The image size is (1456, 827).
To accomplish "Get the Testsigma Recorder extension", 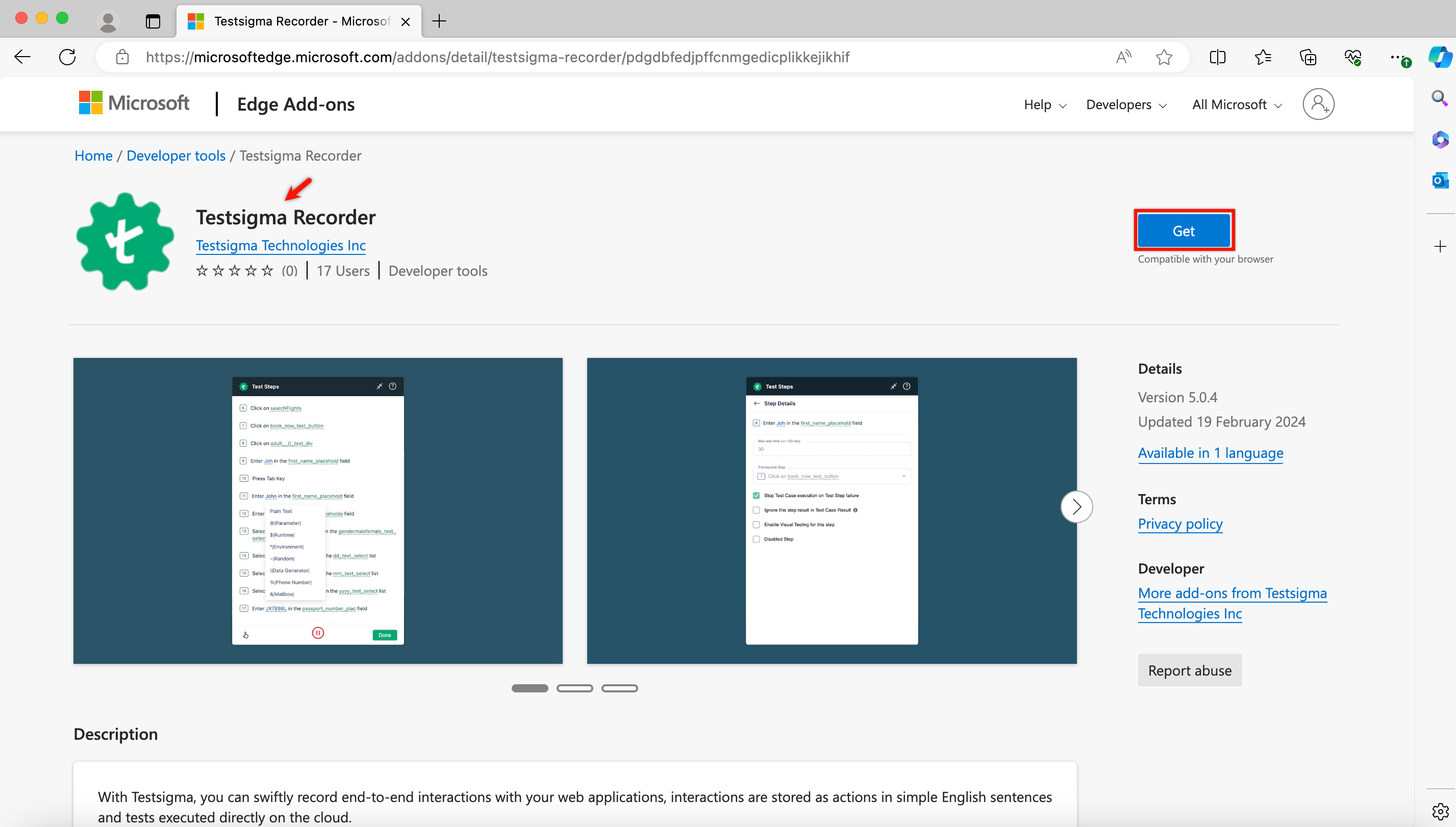I will point(1184,230).
